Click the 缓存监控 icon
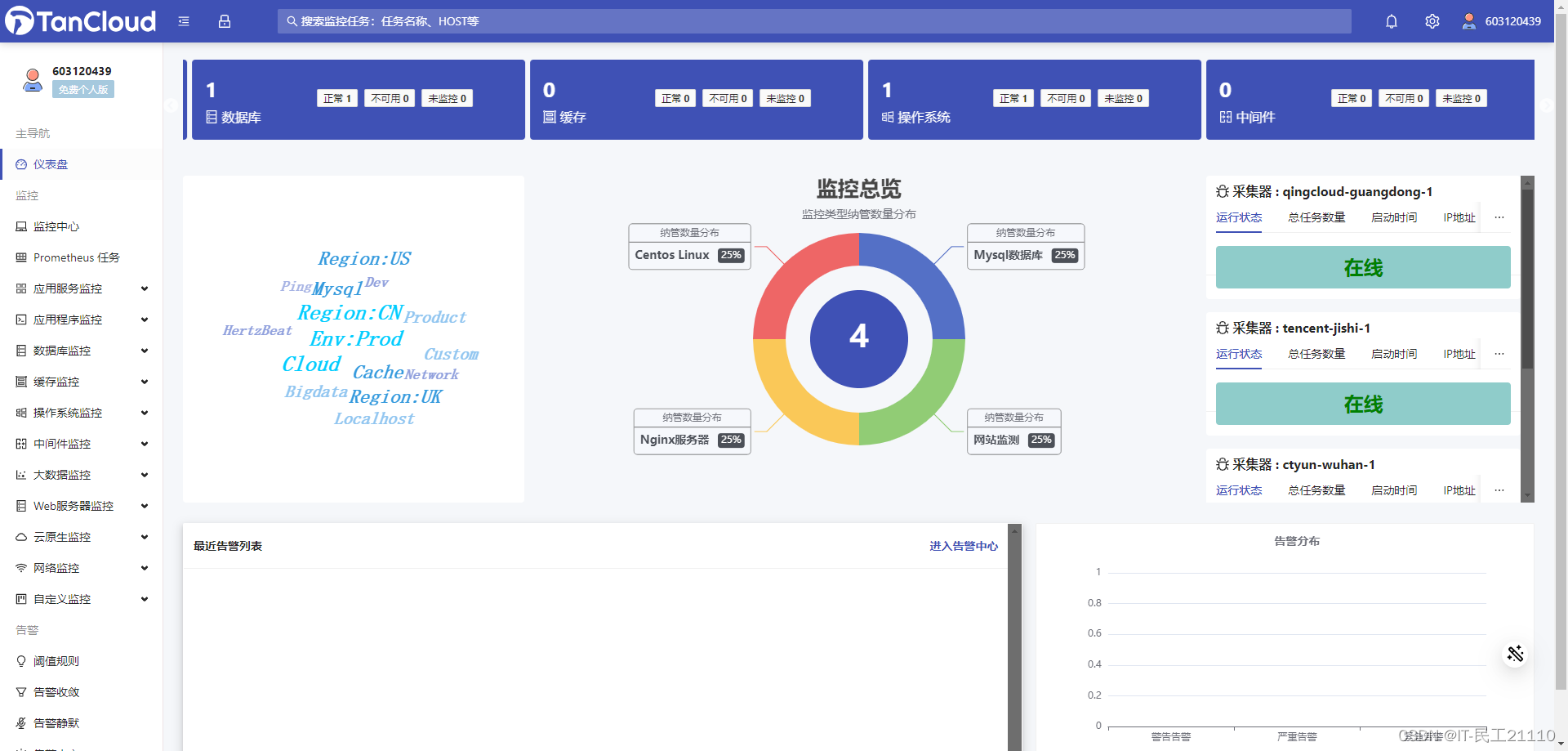Viewport: 1568px width, 751px height. pyautogui.click(x=21, y=382)
